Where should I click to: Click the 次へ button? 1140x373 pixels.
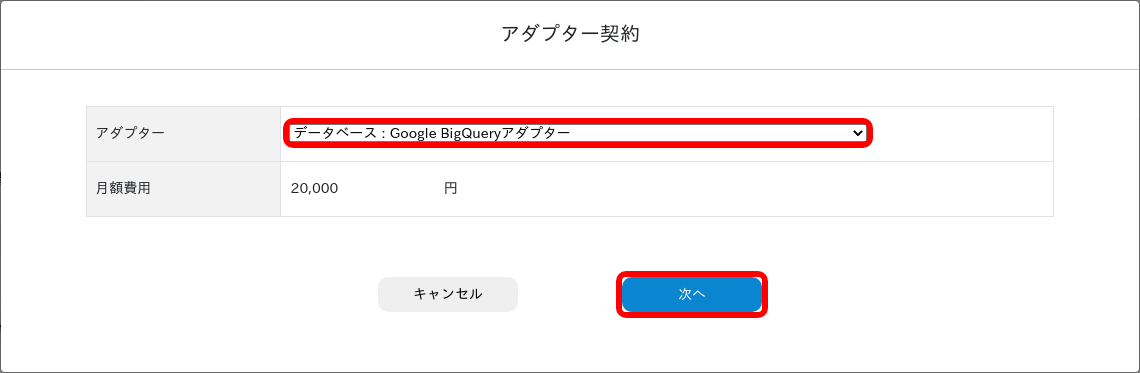[691, 294]
